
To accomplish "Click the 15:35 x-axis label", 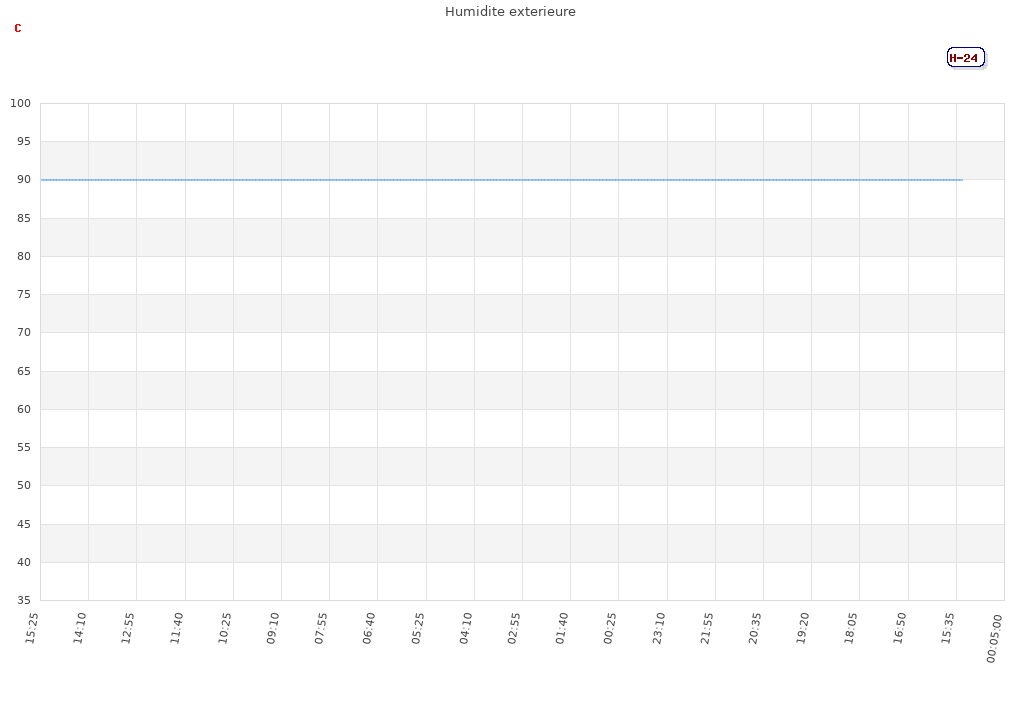I will point(948,629).
